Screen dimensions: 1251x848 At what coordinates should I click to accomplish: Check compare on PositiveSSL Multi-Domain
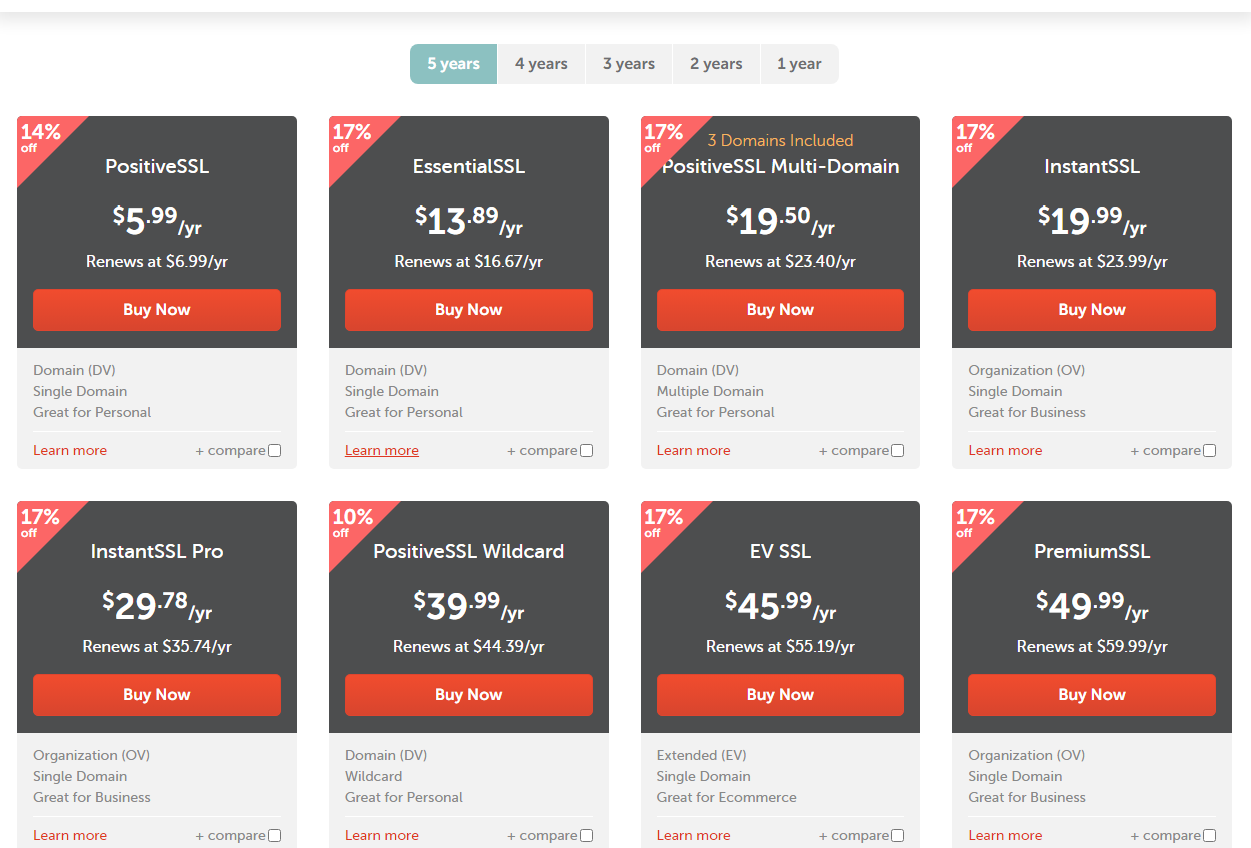[898, 451]
